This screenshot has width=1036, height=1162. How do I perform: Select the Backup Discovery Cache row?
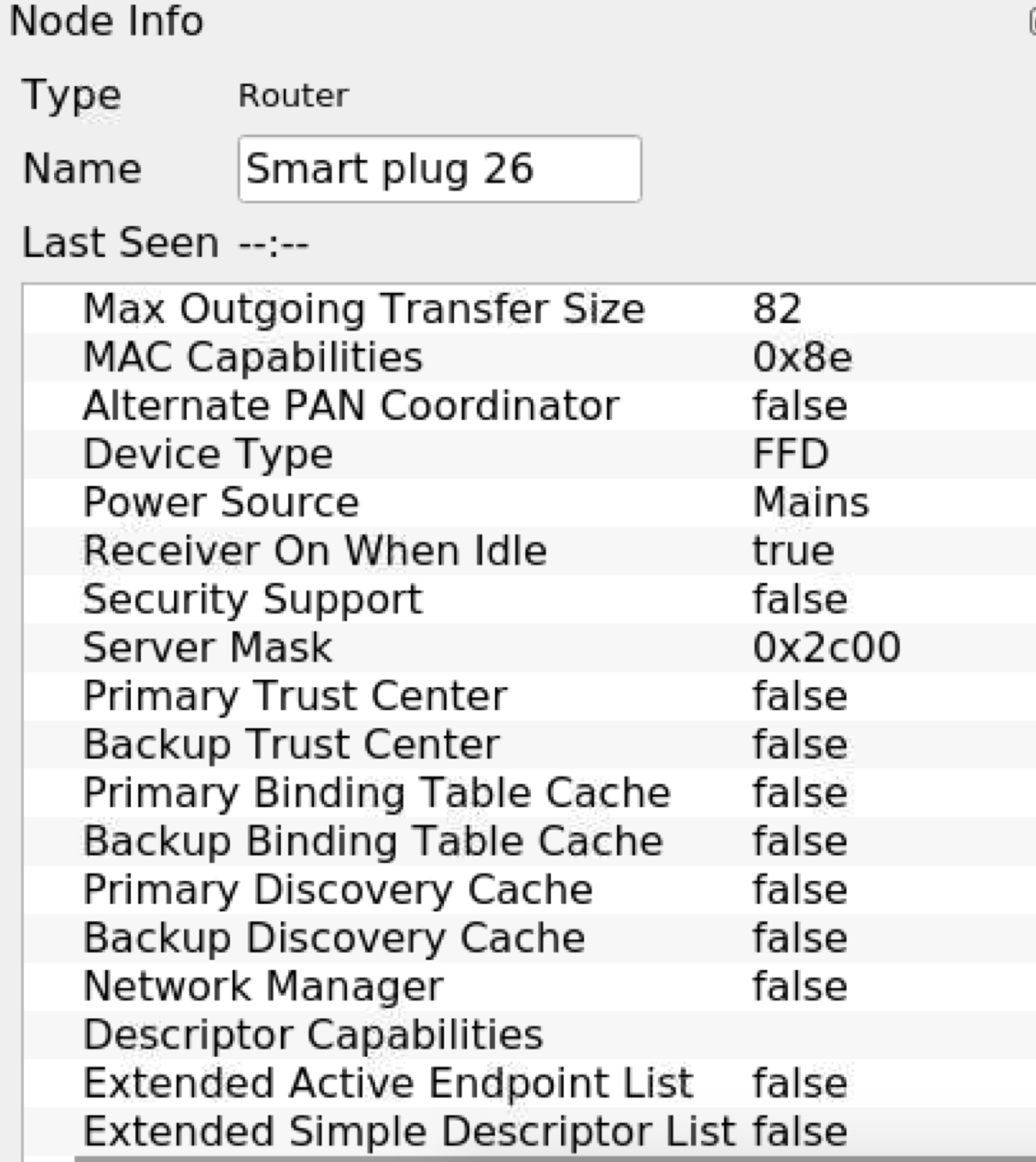[x=366, y=936]
